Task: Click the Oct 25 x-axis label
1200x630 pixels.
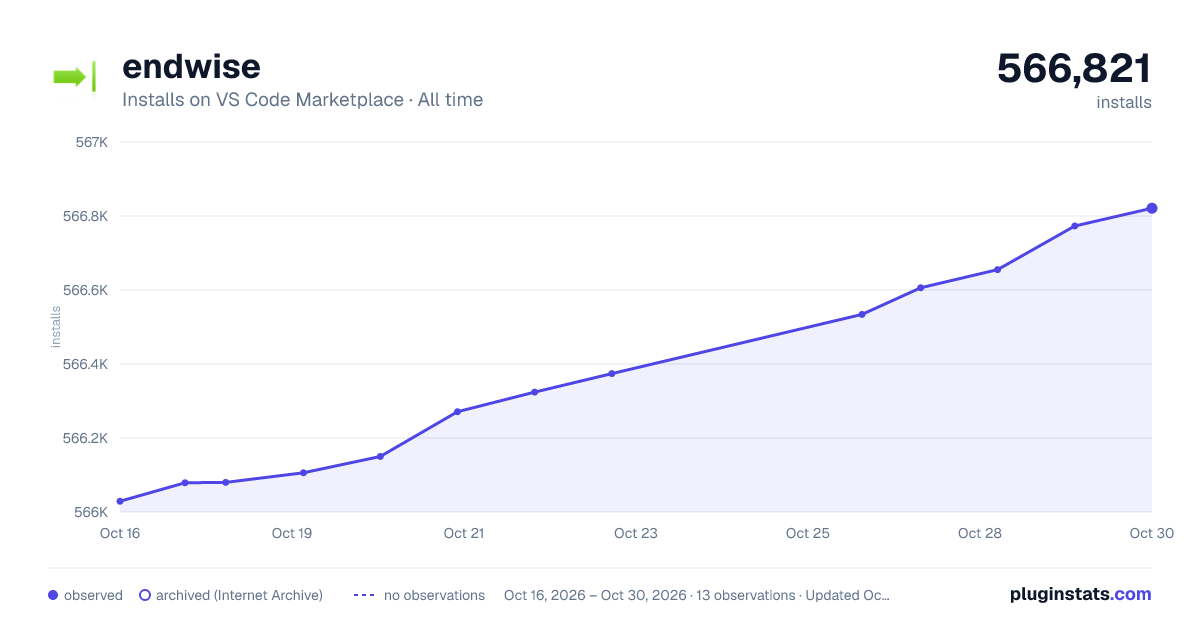Action: (x=808, y=533)
